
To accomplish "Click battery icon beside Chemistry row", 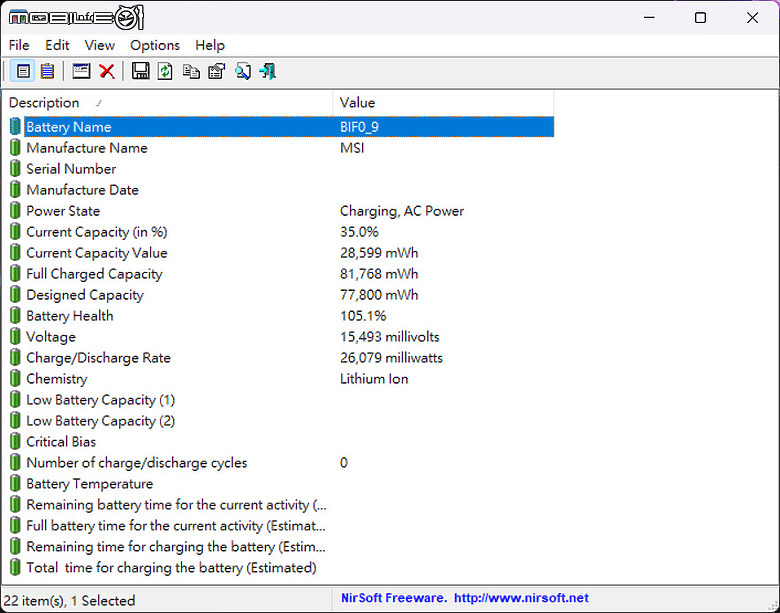I will (x=15, y=379).
